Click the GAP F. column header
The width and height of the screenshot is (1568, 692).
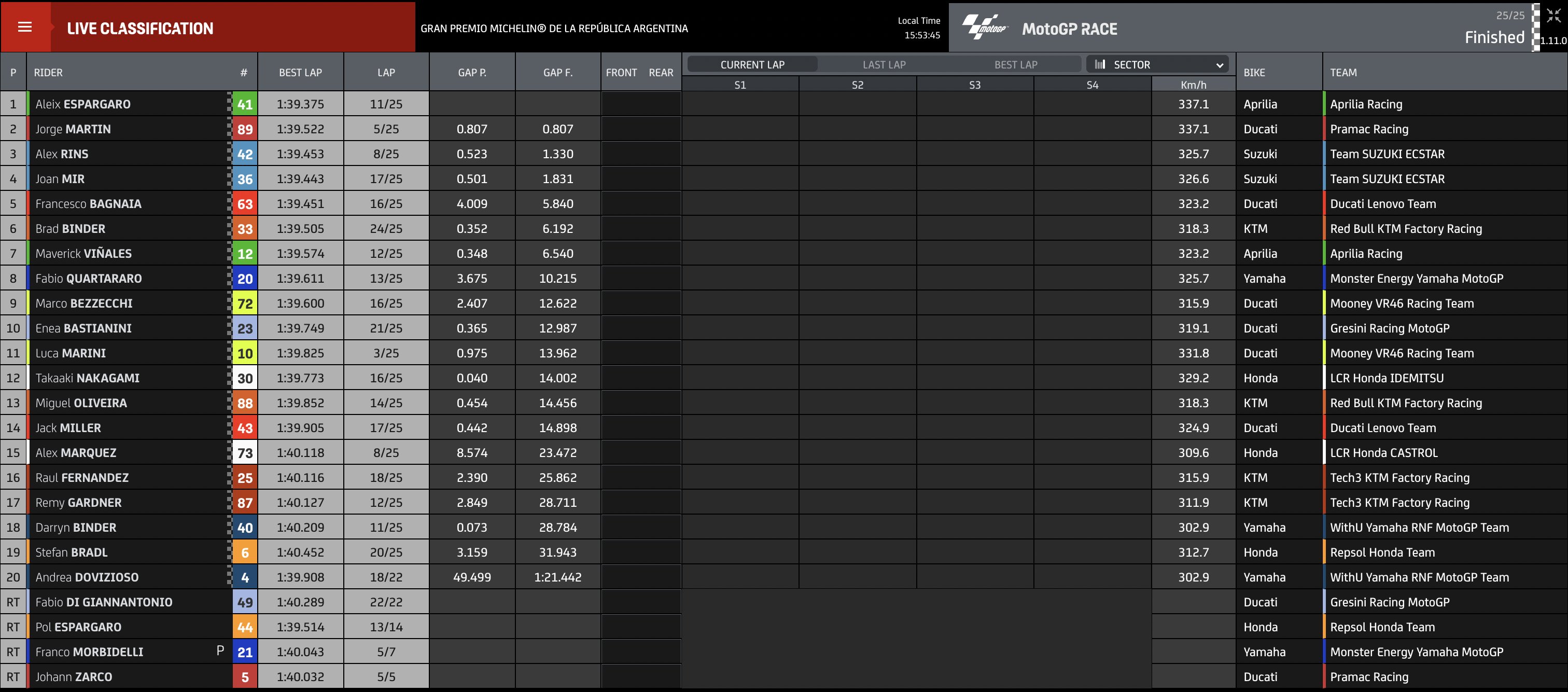557,73
